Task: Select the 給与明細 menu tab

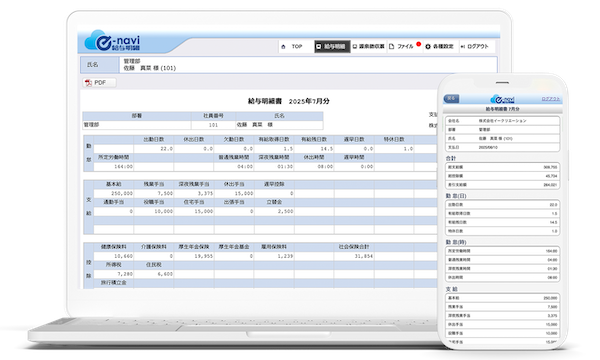Action: click(332, 47)
